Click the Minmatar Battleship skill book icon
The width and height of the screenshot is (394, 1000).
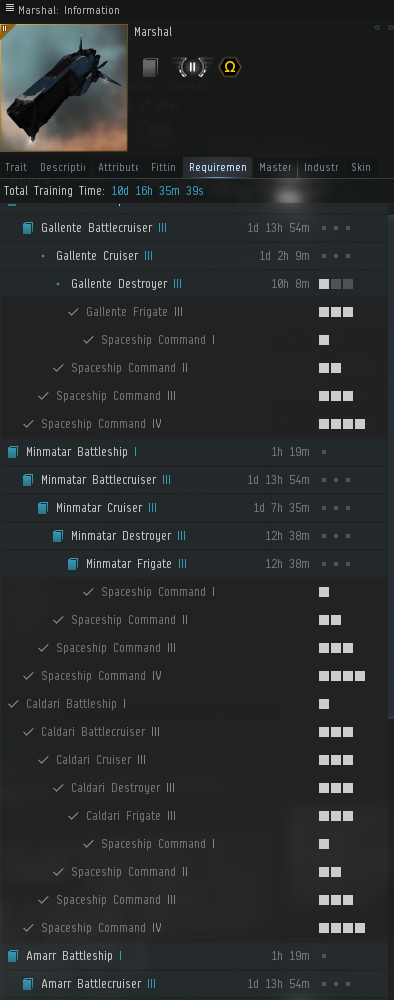click(x=13, y=452)
